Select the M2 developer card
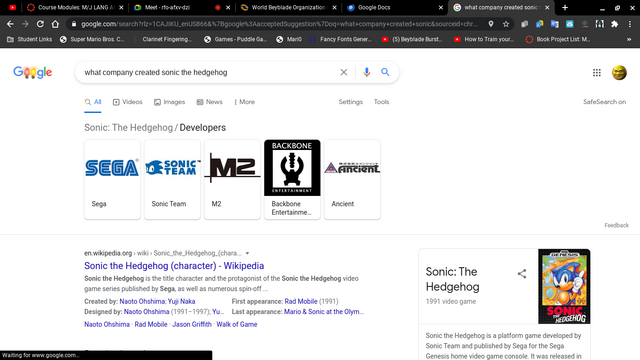This screenshot has width=640, height=360. point(232,179)
